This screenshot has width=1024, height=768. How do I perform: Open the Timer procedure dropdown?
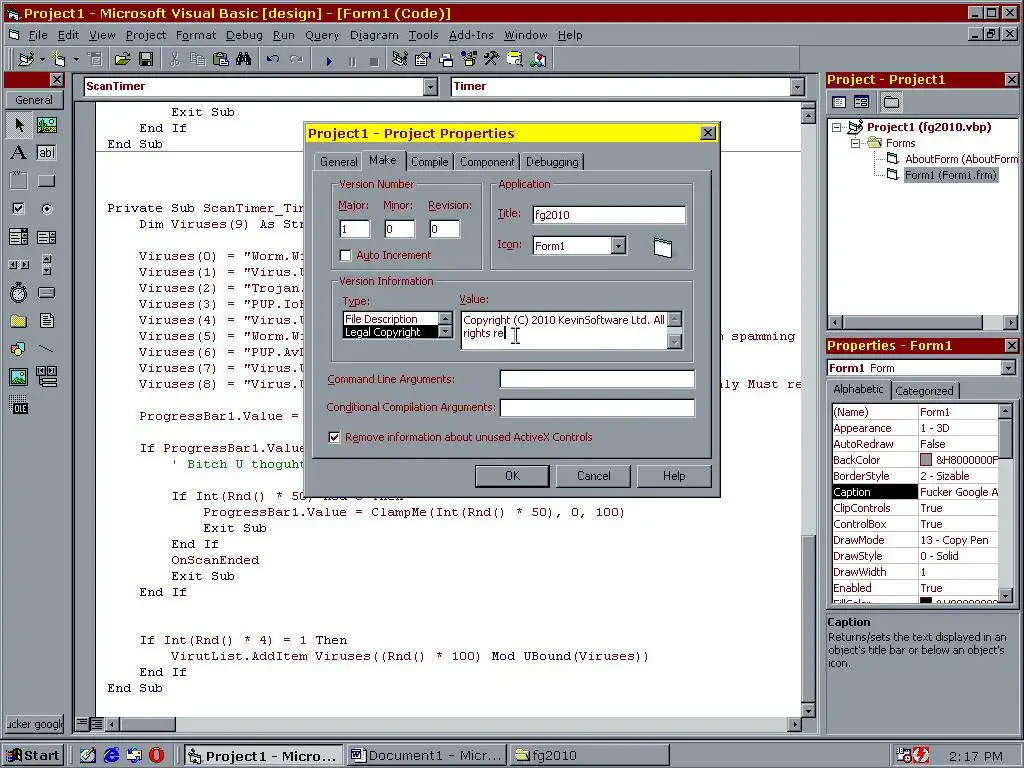[x=797, y=86]
